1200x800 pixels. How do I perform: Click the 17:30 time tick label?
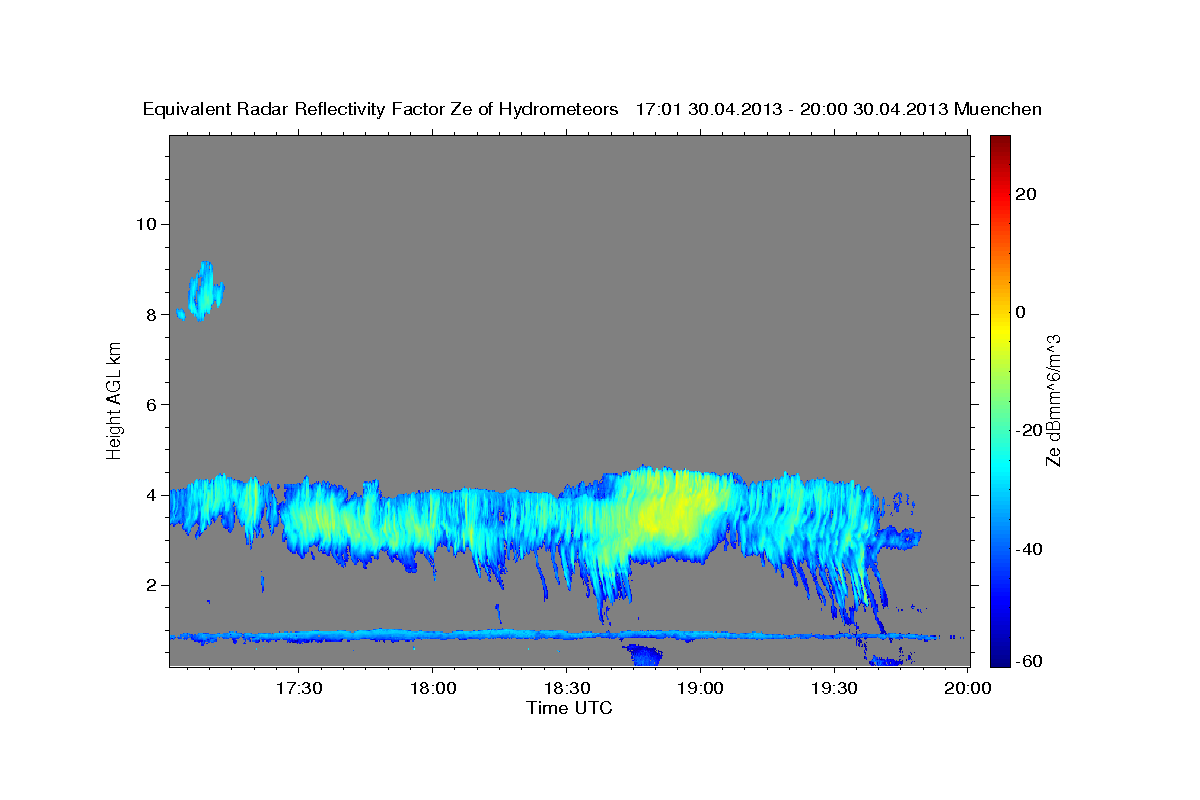point(298,689)
